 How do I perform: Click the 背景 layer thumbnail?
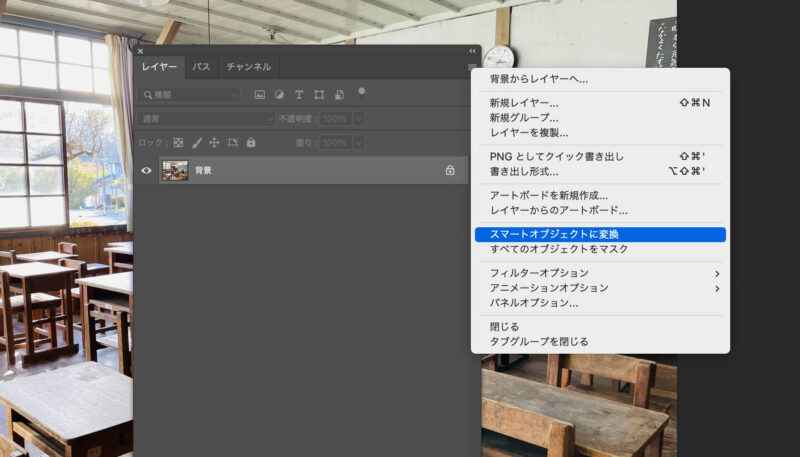(x=175, y=170)
